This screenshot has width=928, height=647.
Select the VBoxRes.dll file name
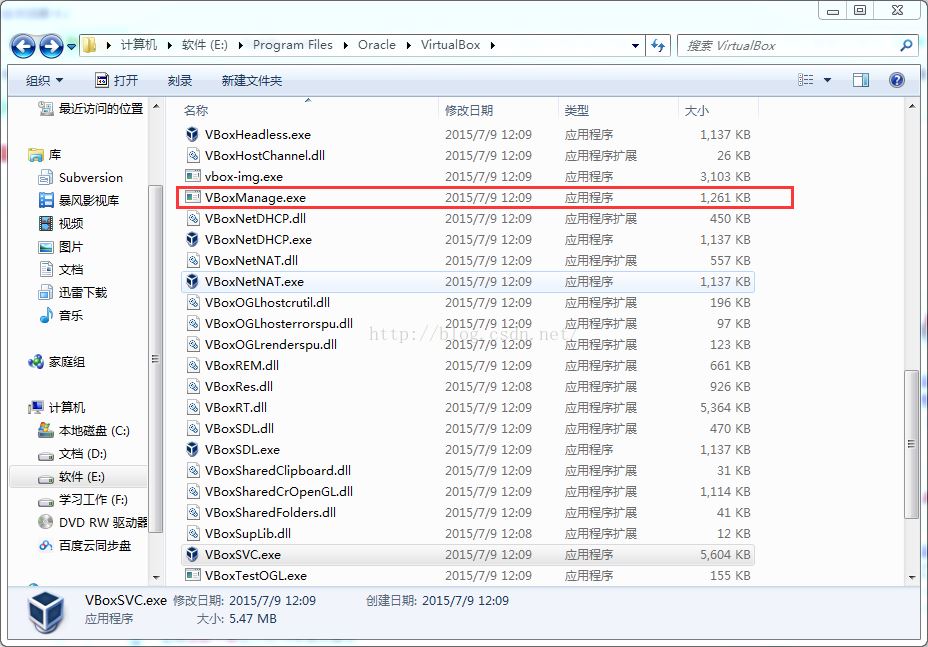239,387
